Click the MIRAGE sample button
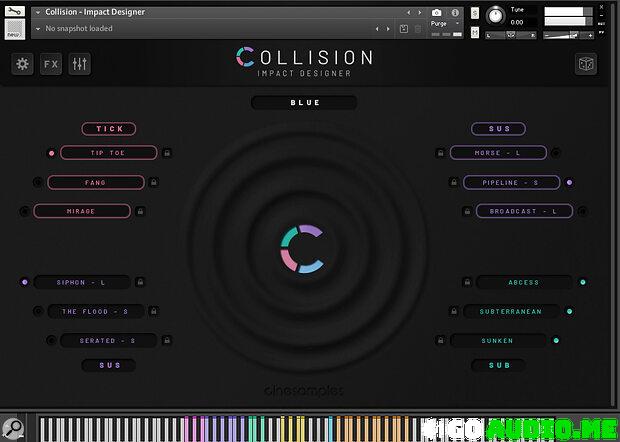620x442 pixels. tap(82, 211)
